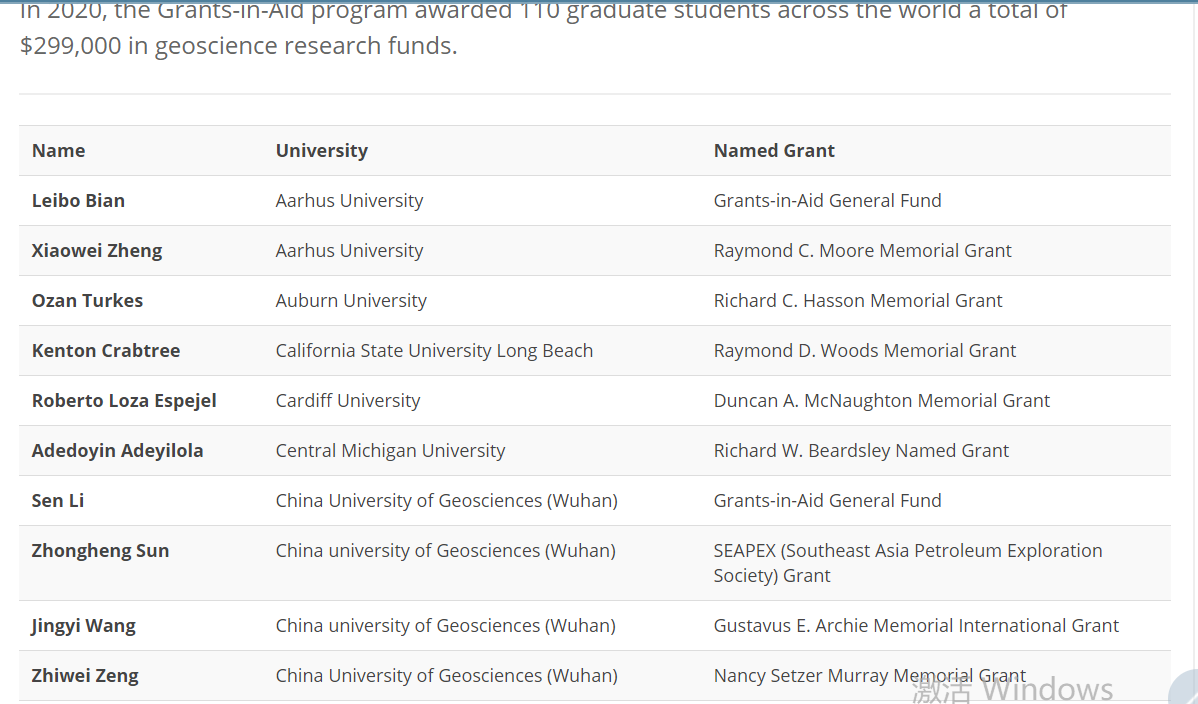Image resolution: width=1198 pixels, height=704 pixels.
Task: Click Central Michigan University text
Action: [x=390, y=451]
